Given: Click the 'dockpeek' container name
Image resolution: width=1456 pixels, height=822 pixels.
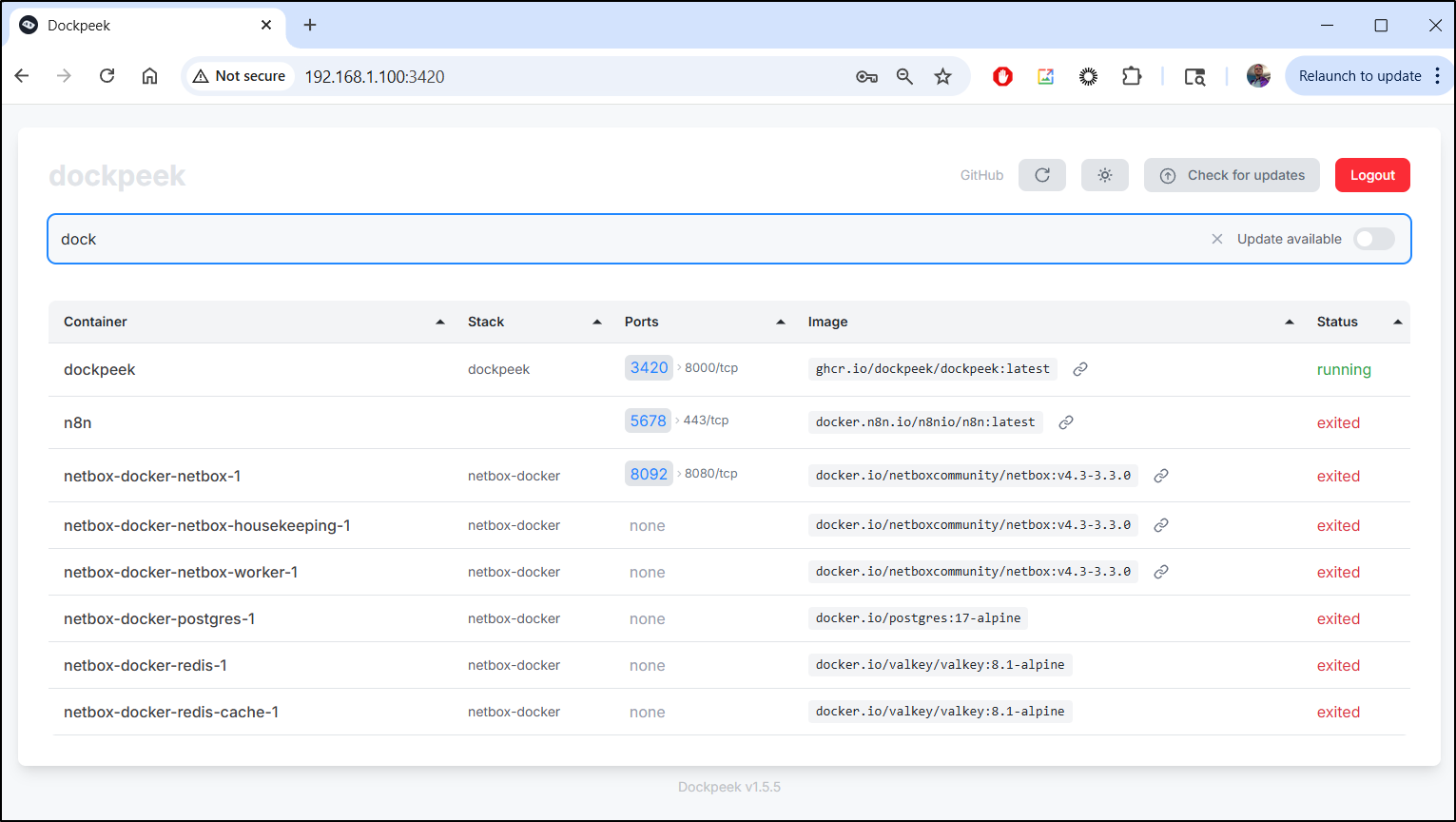Looking at the screenshot, I should [100, 369].
